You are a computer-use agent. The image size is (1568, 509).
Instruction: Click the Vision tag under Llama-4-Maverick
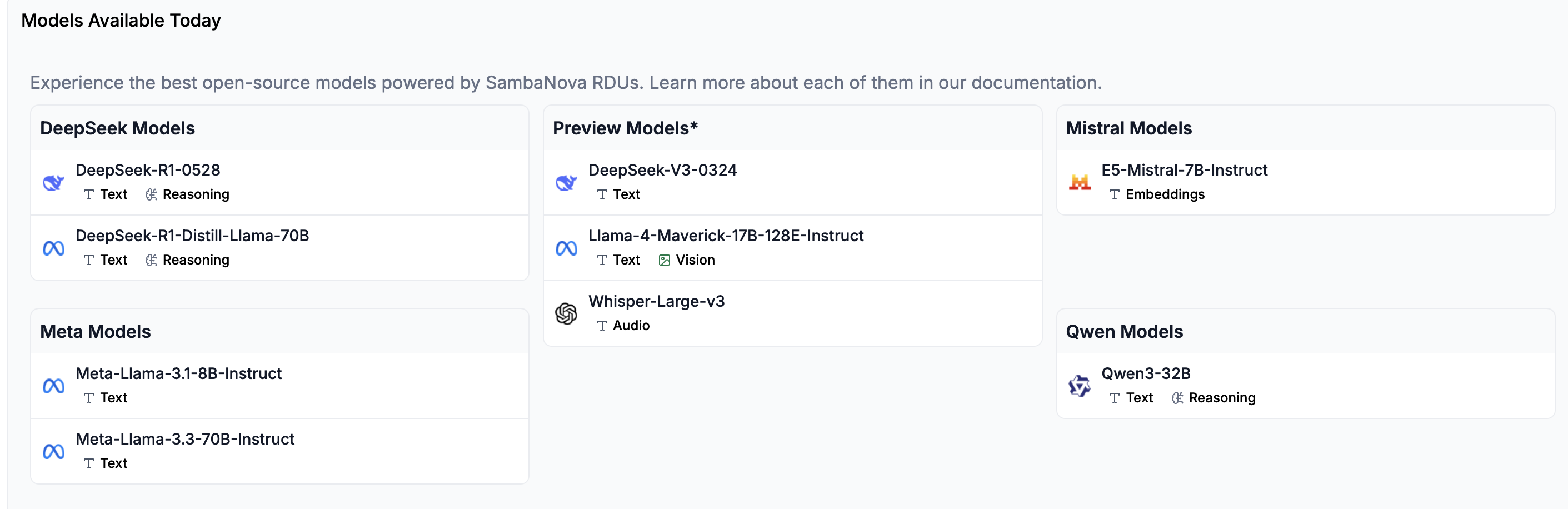coord(695,260)
